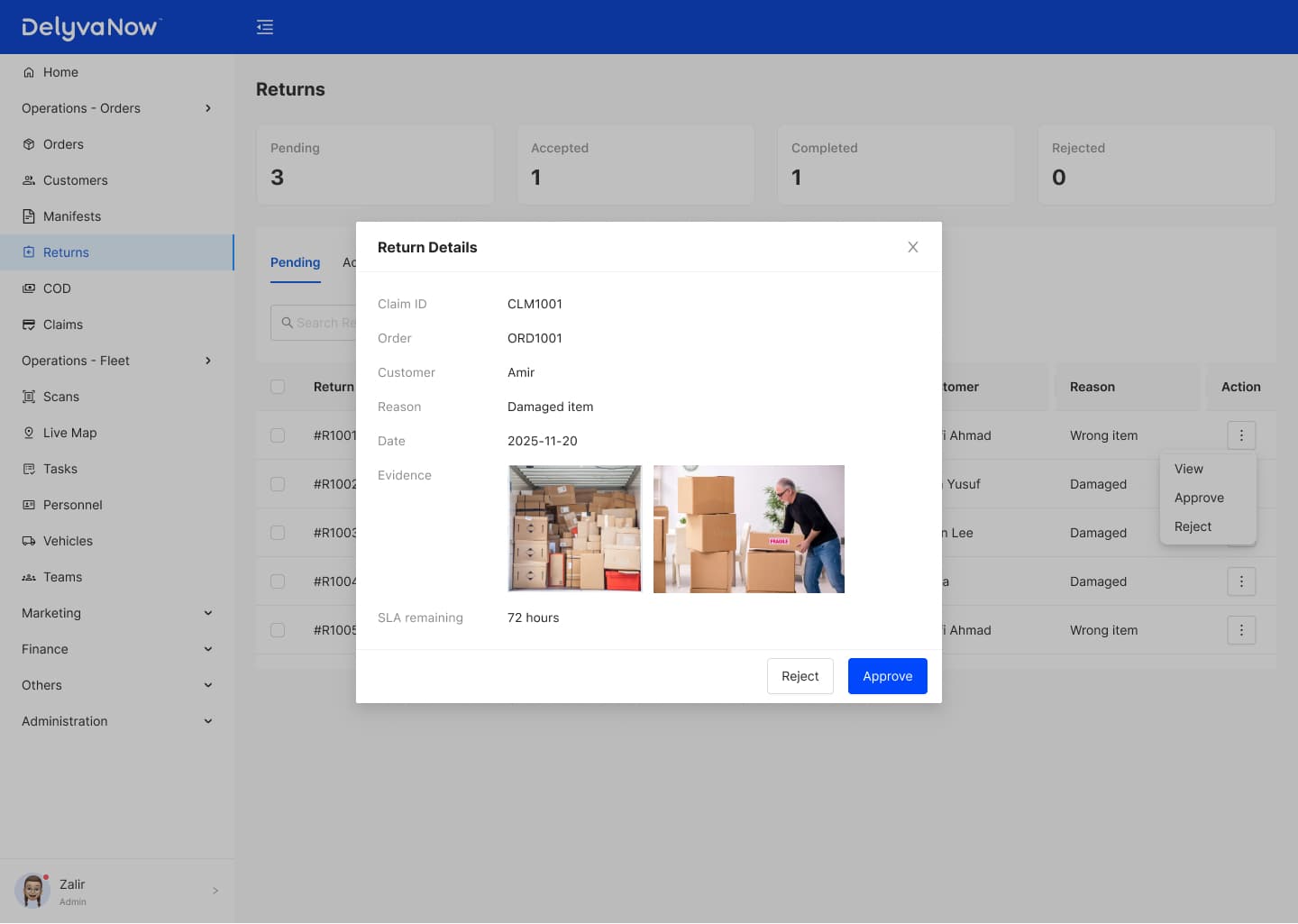Click the Orders box icon in sidebar
The height and width of the screenshot is (924, 1298).
click(x=29, y=144)
